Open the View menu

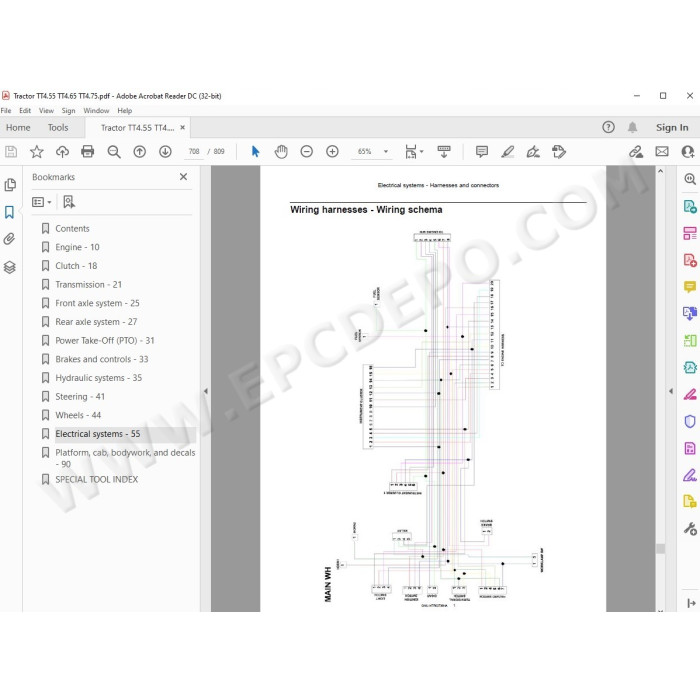click(46, 111)
